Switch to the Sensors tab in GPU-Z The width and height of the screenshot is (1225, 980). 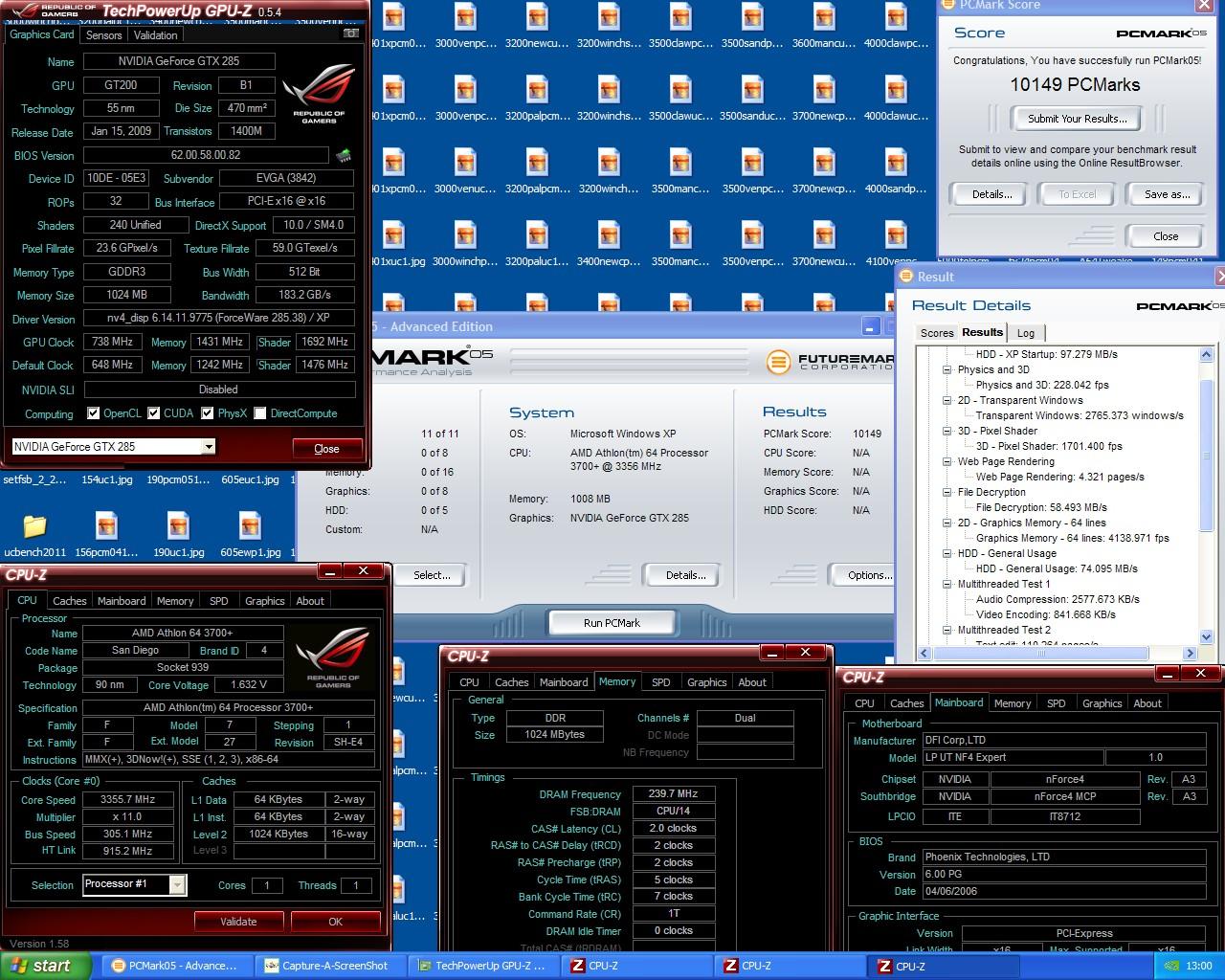[x=103, y=35]
